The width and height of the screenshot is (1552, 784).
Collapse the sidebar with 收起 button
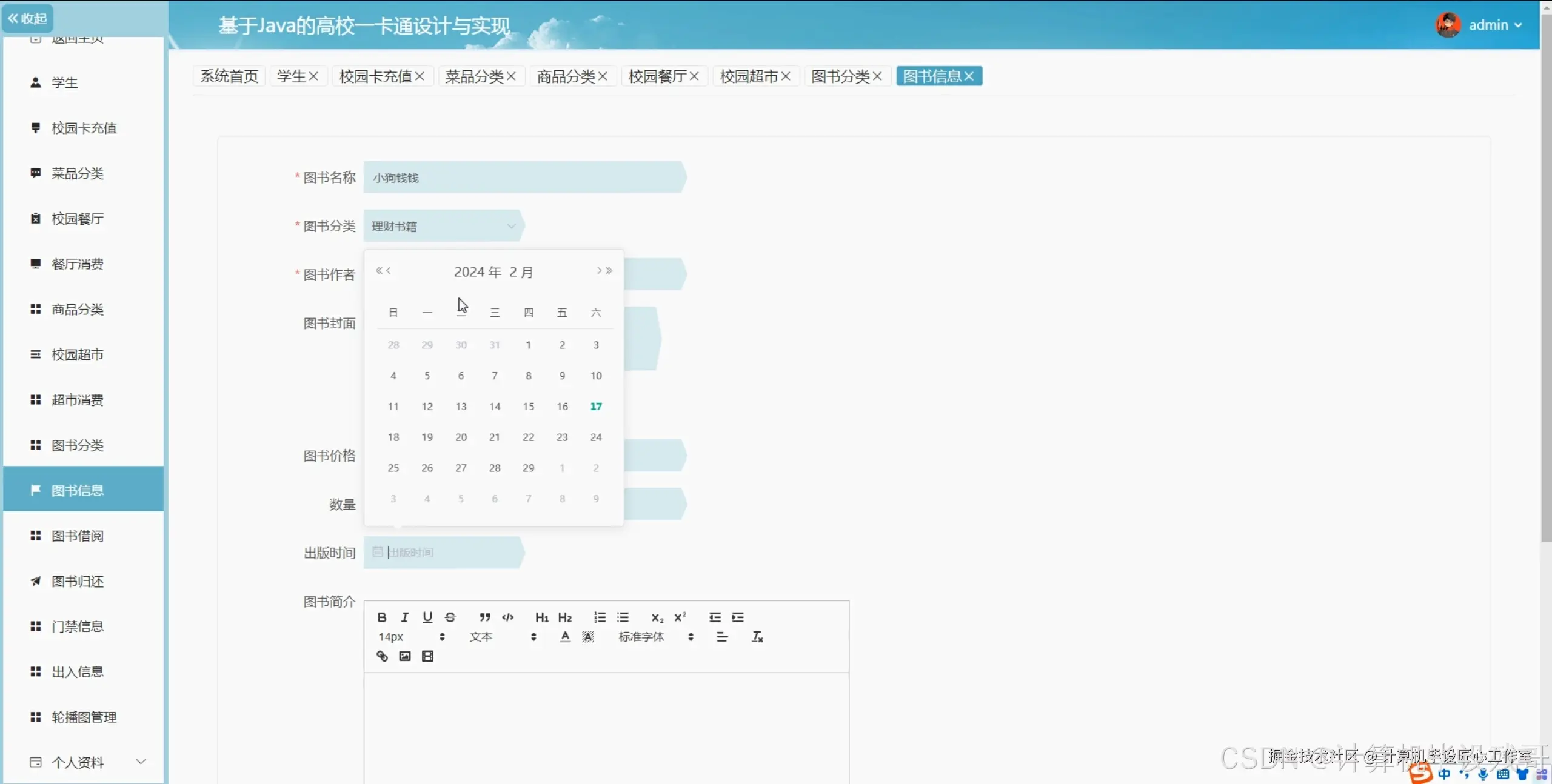(27, 18)
